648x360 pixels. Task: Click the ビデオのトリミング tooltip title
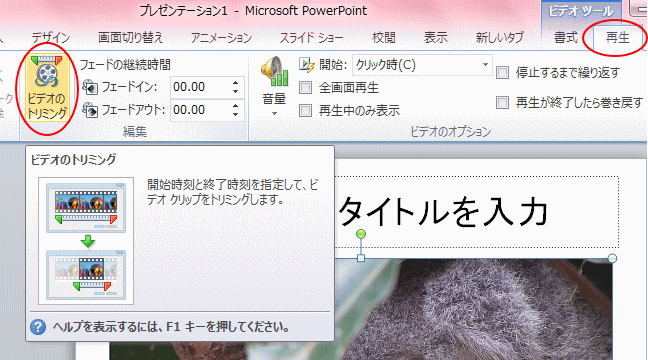[74, 160]
